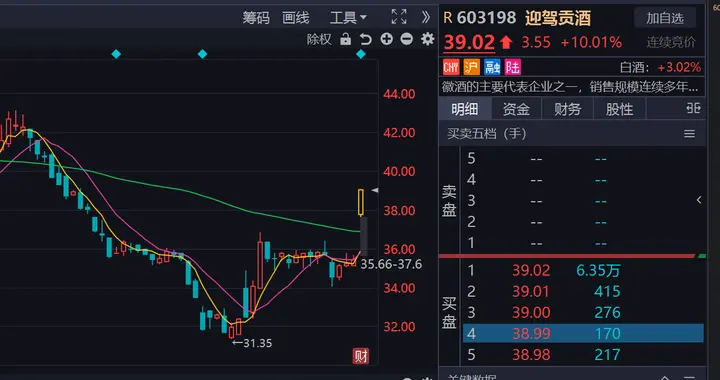The image size is (720, 380).
Task: Click the 44.00 price axis label
Action: click(x=399, y=94)
